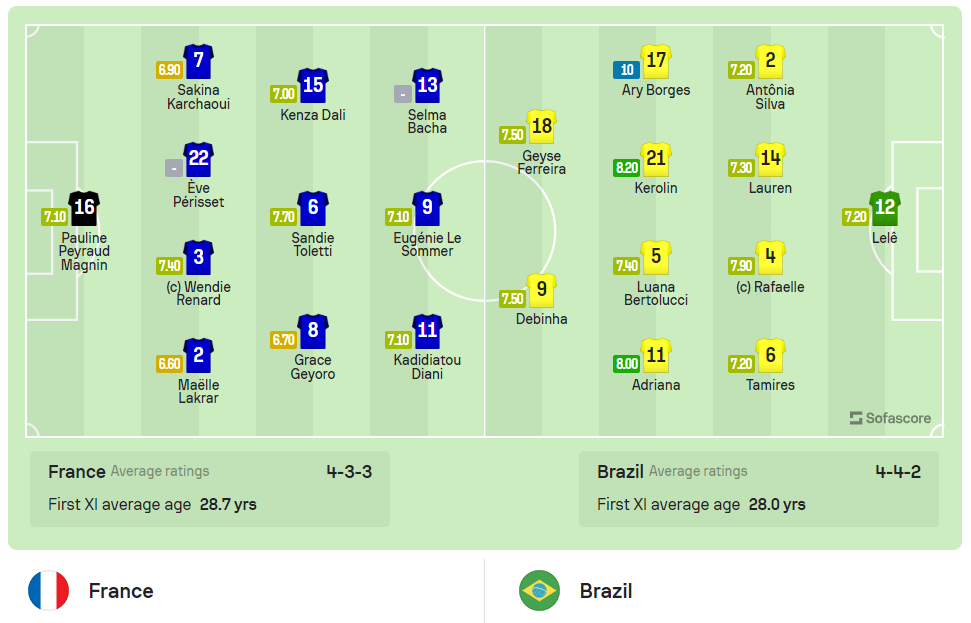Select Lelê's green goalkeeper jersey
The height and width of the screenshot is (623, 971).
click(x=885, y=211)
